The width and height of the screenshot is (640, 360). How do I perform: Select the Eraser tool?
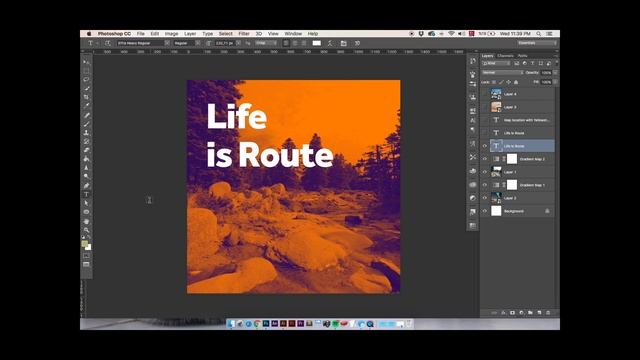[x=86, y=150]
